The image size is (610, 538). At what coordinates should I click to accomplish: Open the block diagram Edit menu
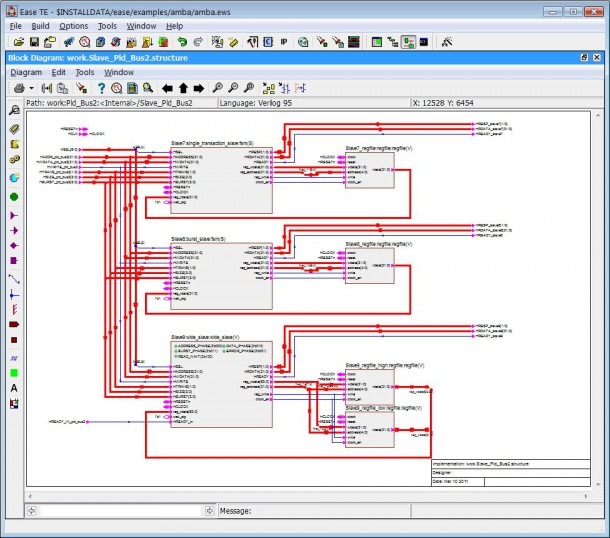[x=59, y=72]
